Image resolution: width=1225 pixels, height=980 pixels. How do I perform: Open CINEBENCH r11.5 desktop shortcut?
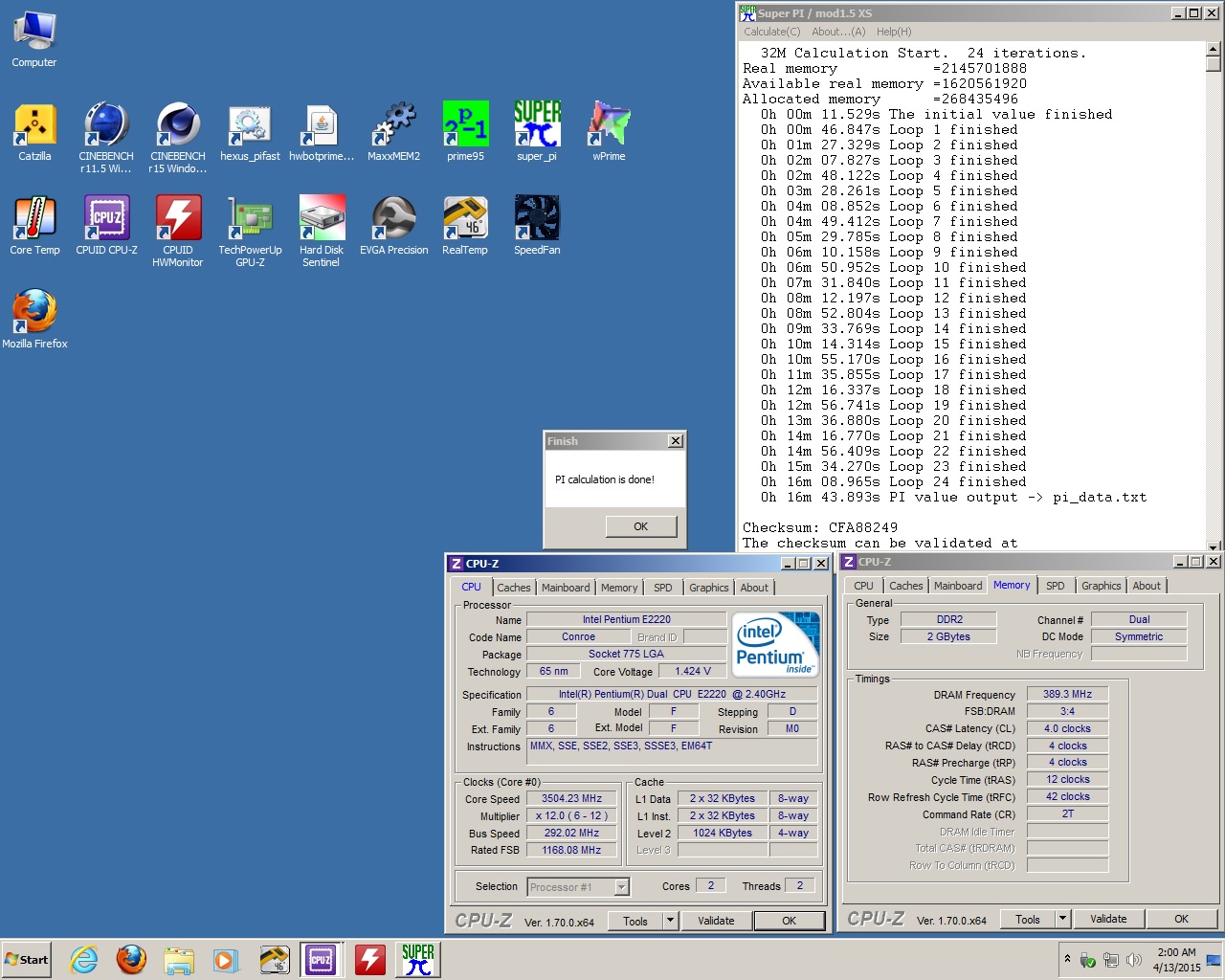pyautogui.click(x=106, y=138)
